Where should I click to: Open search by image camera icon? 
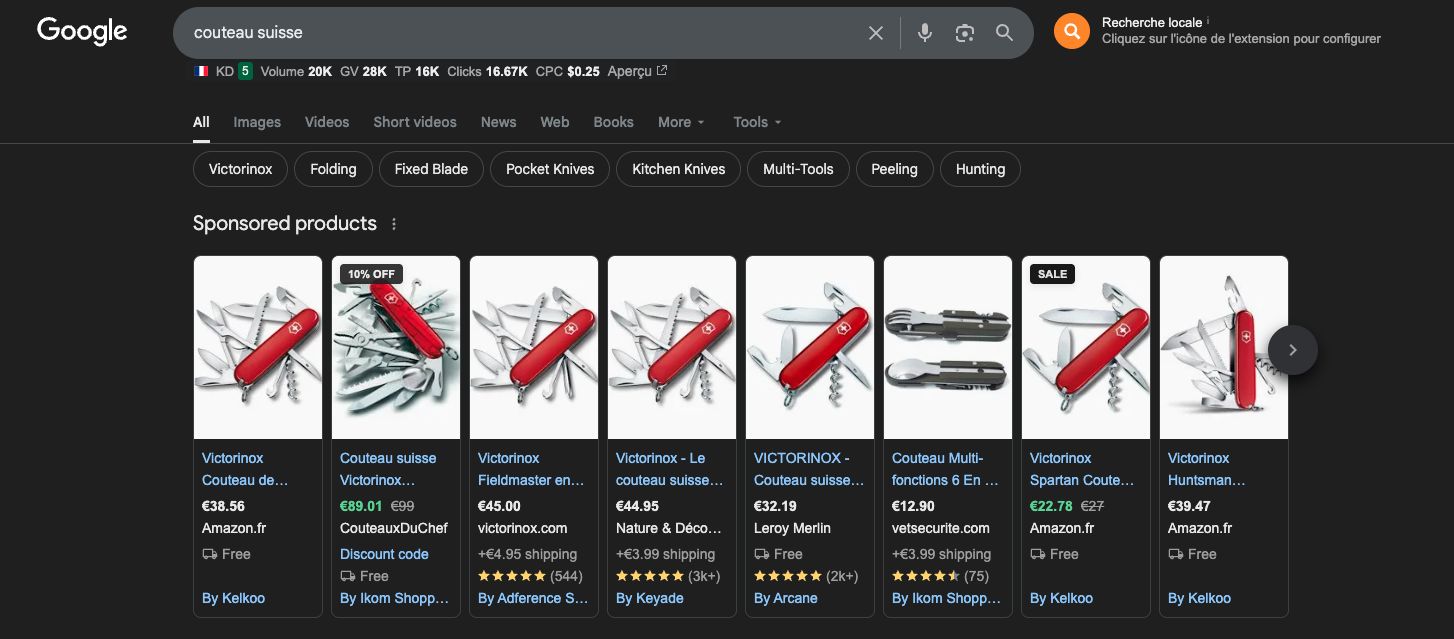964,33
